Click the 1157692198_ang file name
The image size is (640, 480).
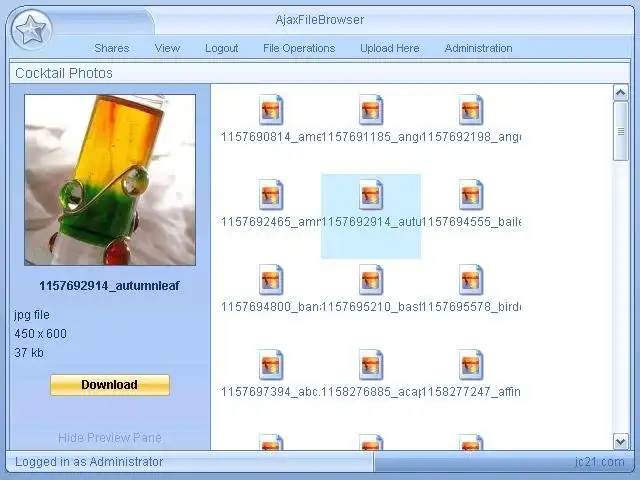[471, 137]
